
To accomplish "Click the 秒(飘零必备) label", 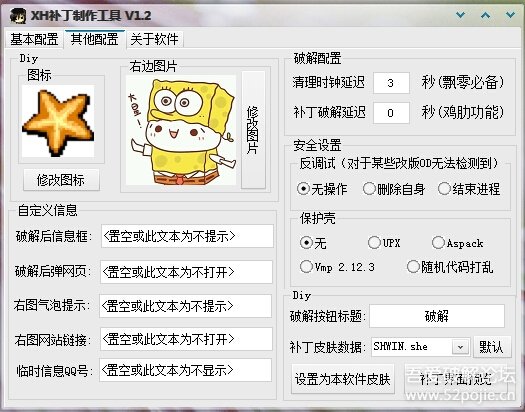I will pos(463,82).
